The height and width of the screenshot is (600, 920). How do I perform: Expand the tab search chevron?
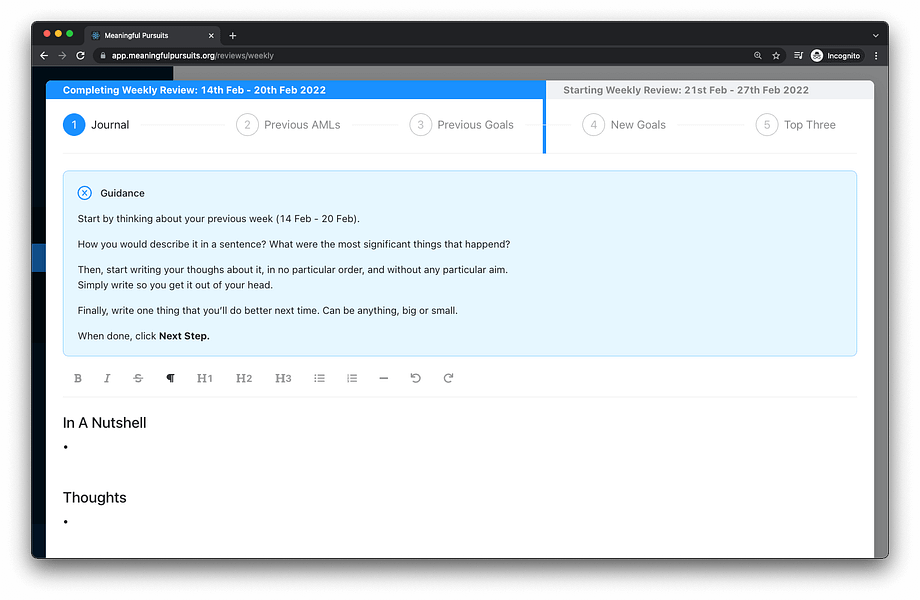coord(875,36)
